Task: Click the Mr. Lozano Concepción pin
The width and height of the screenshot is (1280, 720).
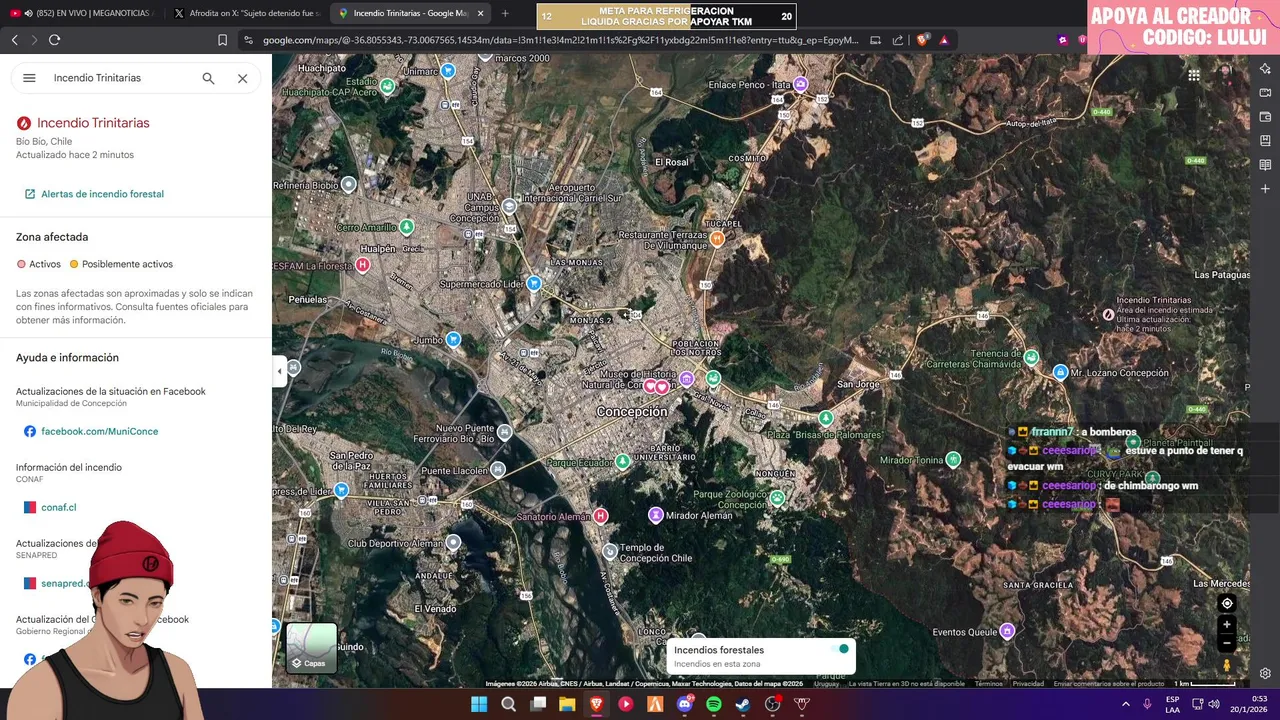Action: [1060, 372]
